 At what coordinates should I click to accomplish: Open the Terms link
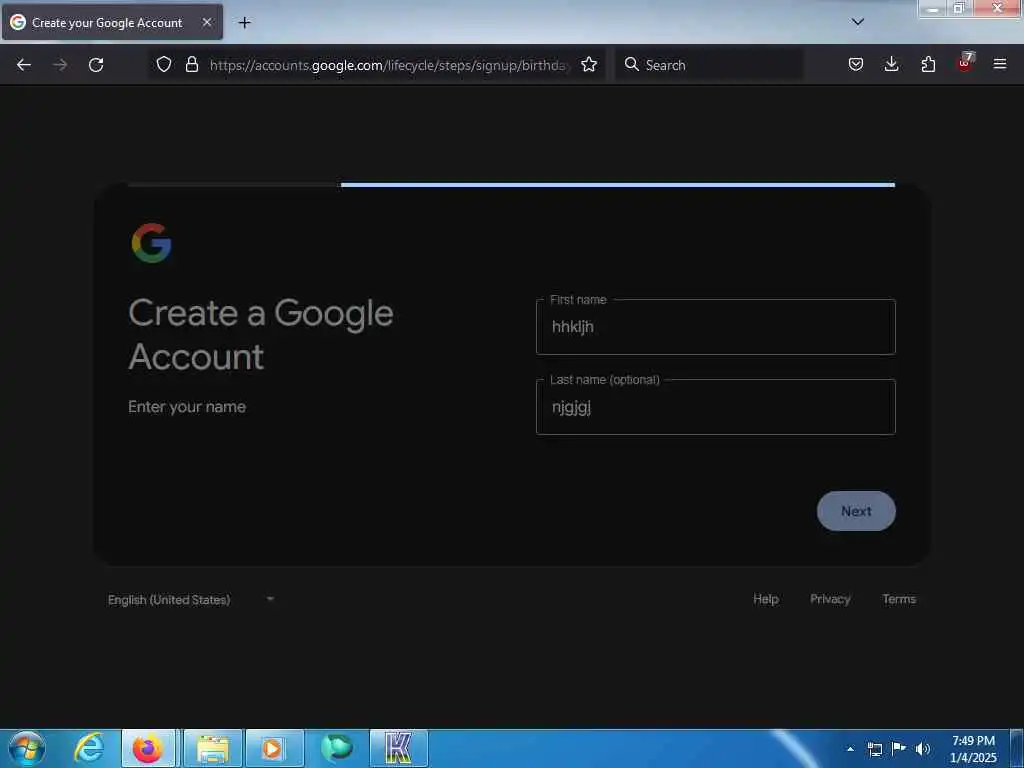pyautogui.click(x=899, y=599)
